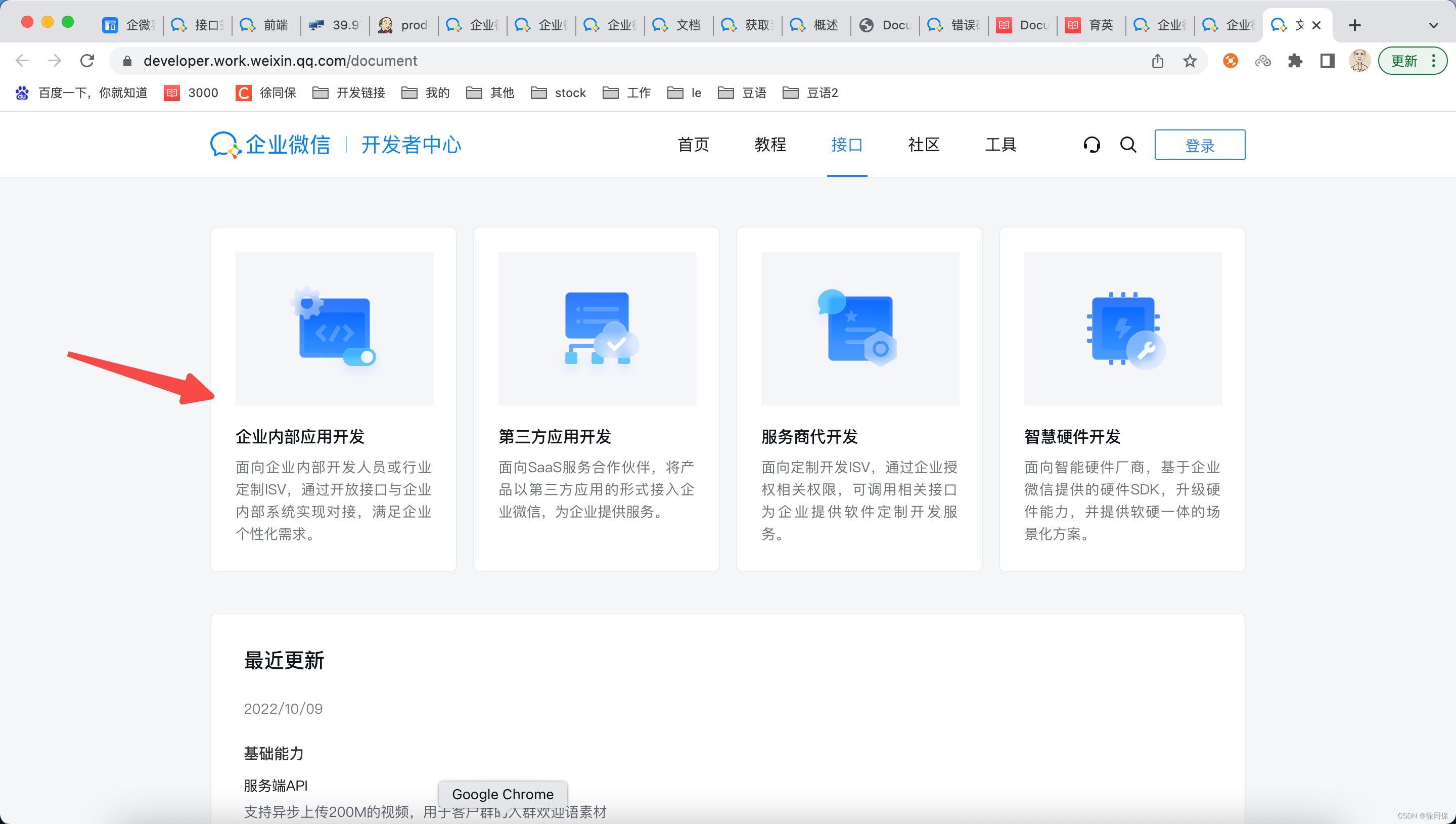Image resolution: width=1456 pixels, height=824 pixels.
Task: Toggle the browser side panel icon
Action: click(x=1327, y=61)
